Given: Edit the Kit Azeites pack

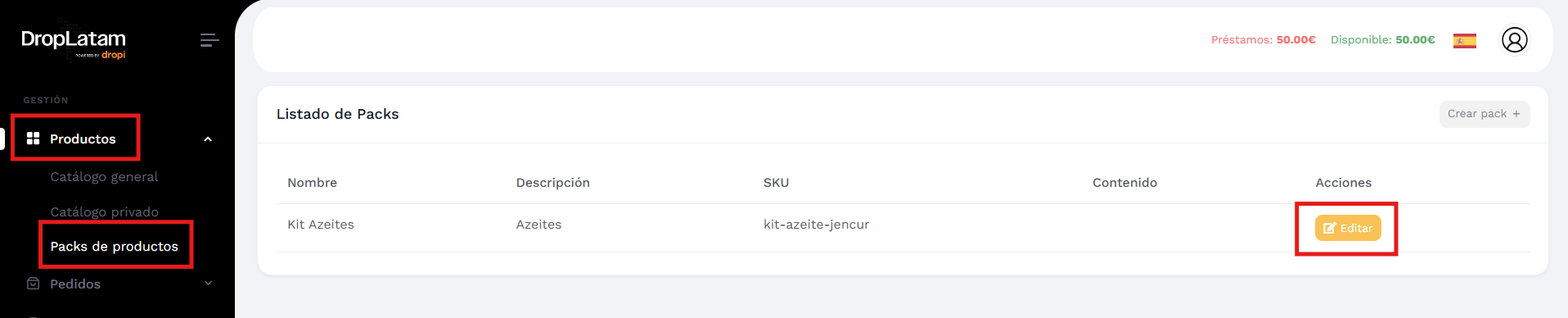Looking at the screenshot, I should click(1347, 228).
